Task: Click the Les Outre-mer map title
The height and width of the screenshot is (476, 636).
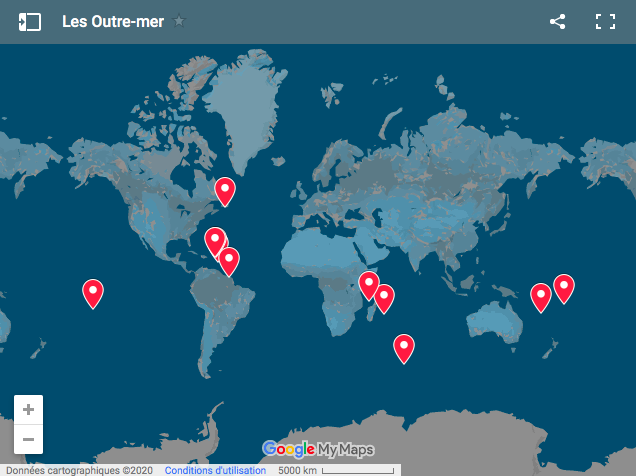Action: tap(112, 22)
